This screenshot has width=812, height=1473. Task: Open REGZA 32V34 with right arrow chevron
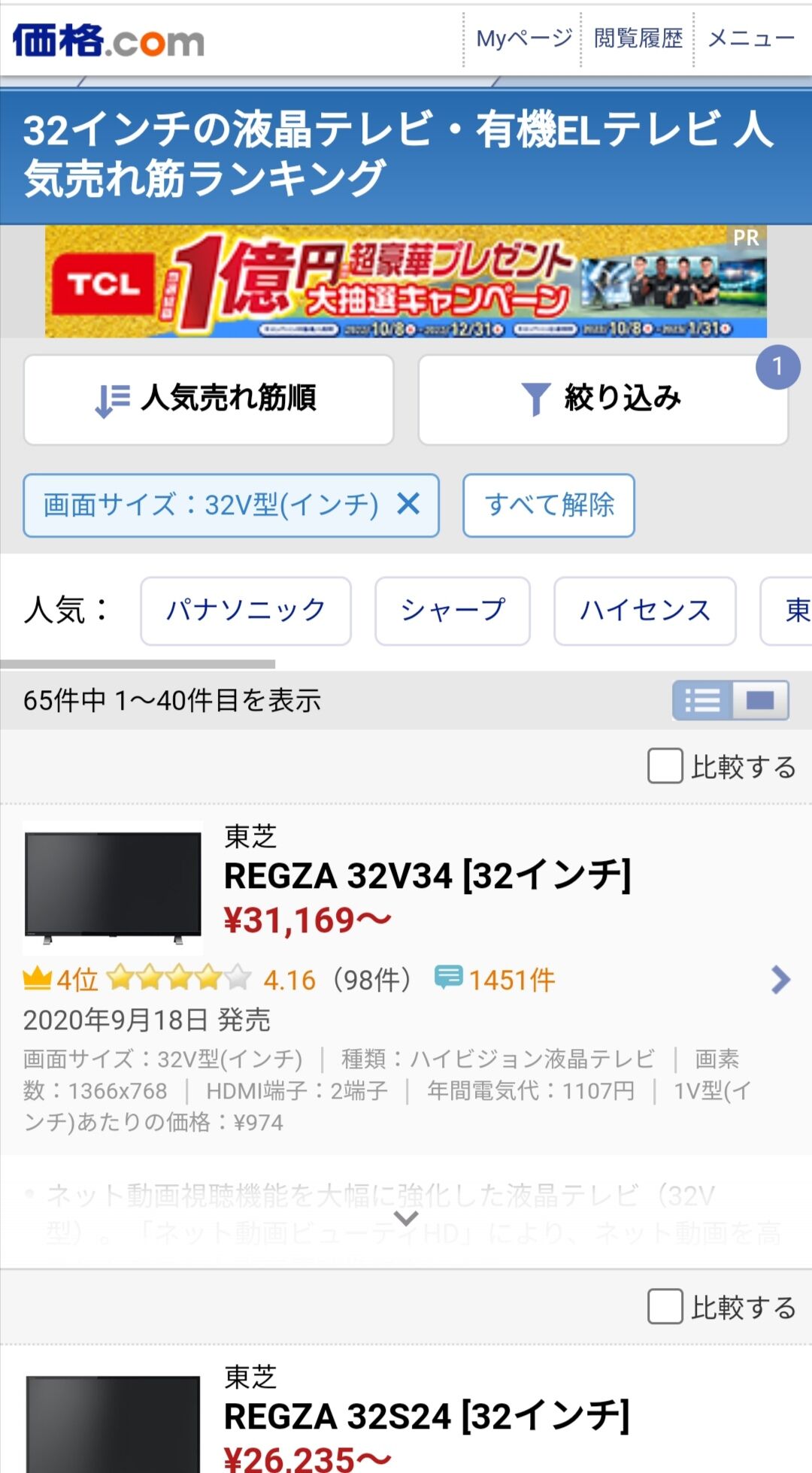click(780, 980)
